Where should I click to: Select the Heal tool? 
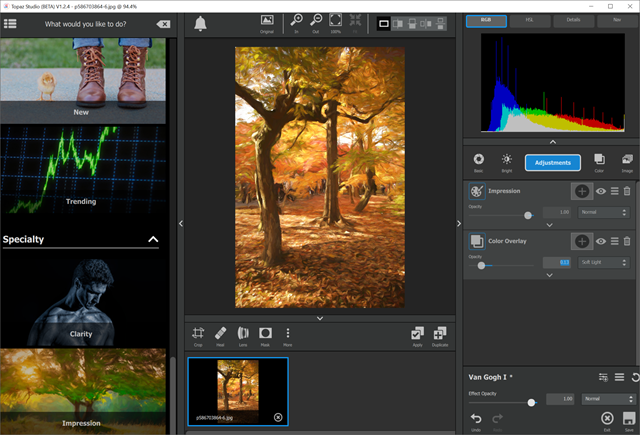221,334
